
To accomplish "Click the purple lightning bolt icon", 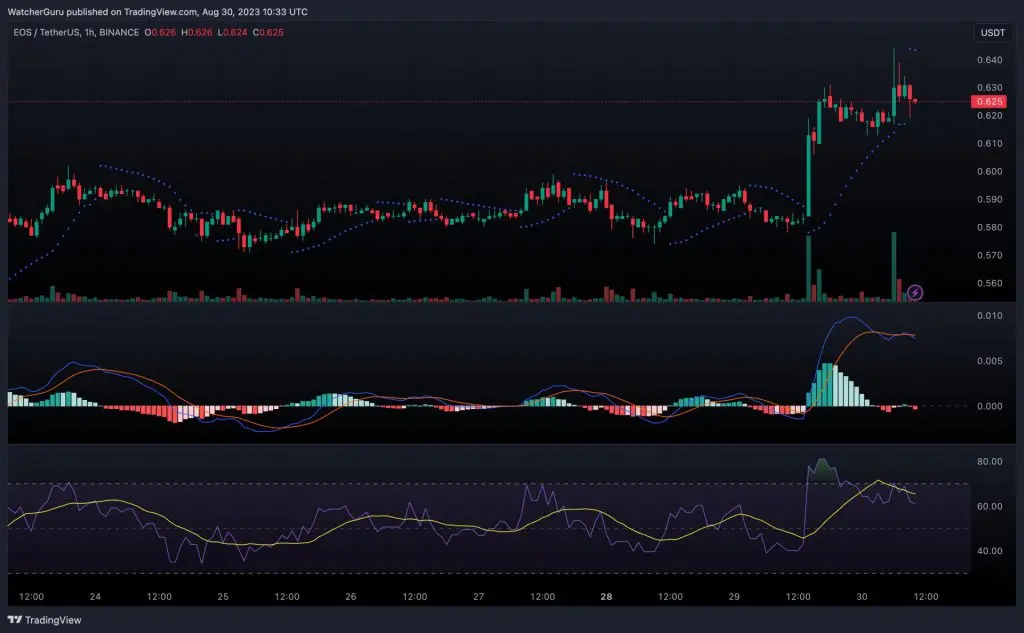I will tap(915, 292).
